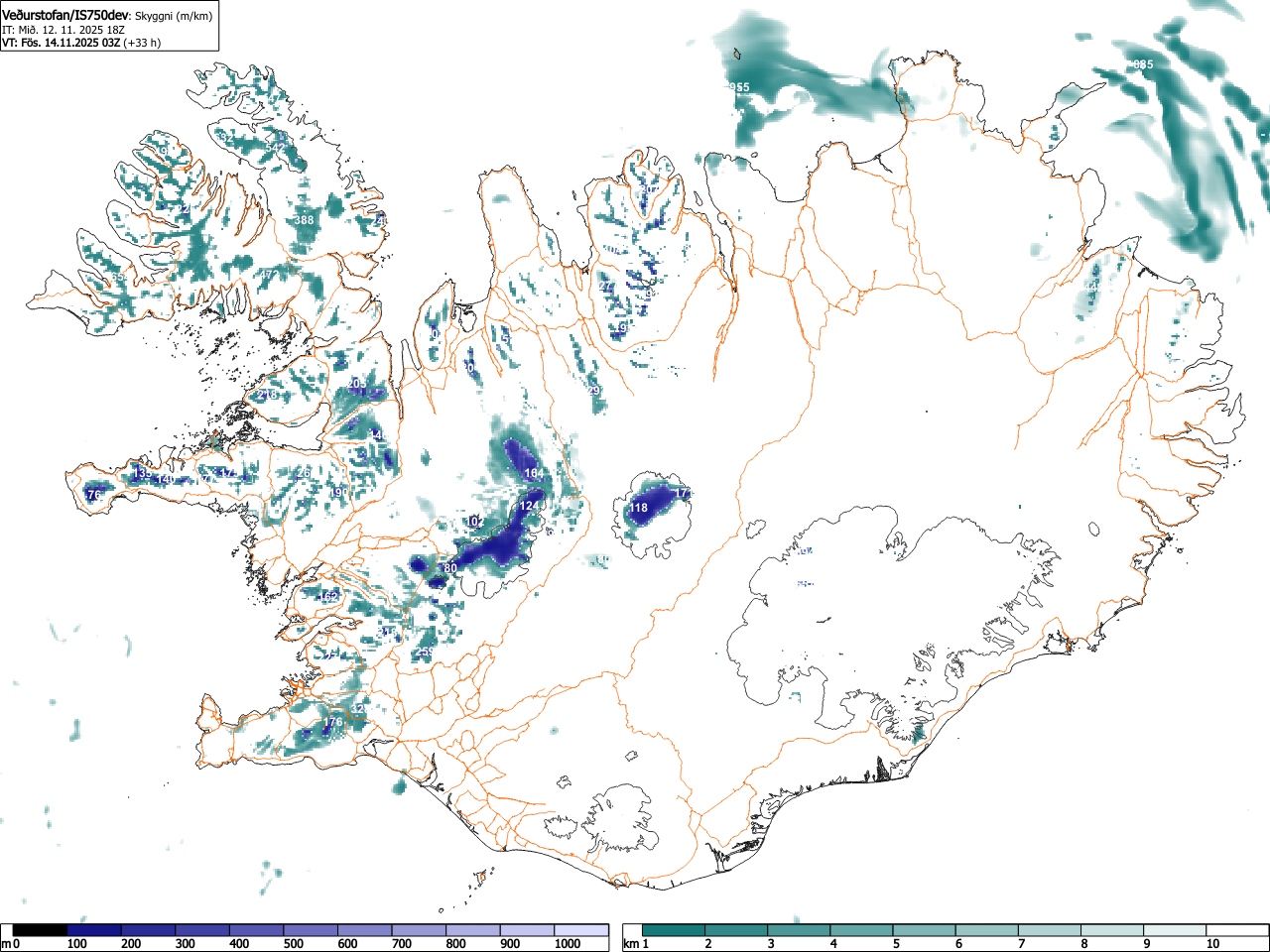Click the dark blue 100–200 m legend swatch
Image resolution: width=1270 pixels, height=952 pixels.
(93, 930)
